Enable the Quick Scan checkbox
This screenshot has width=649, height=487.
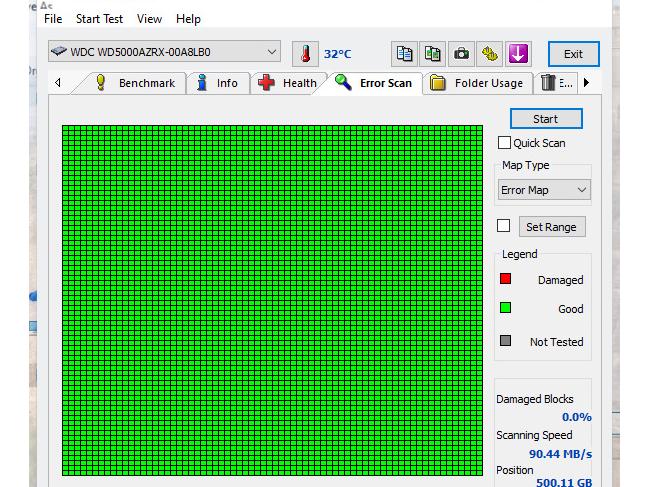pos(504,143)
